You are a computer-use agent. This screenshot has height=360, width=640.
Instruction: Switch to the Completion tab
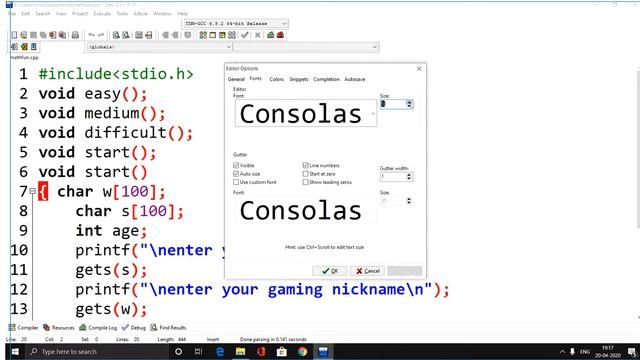(326, 79)
